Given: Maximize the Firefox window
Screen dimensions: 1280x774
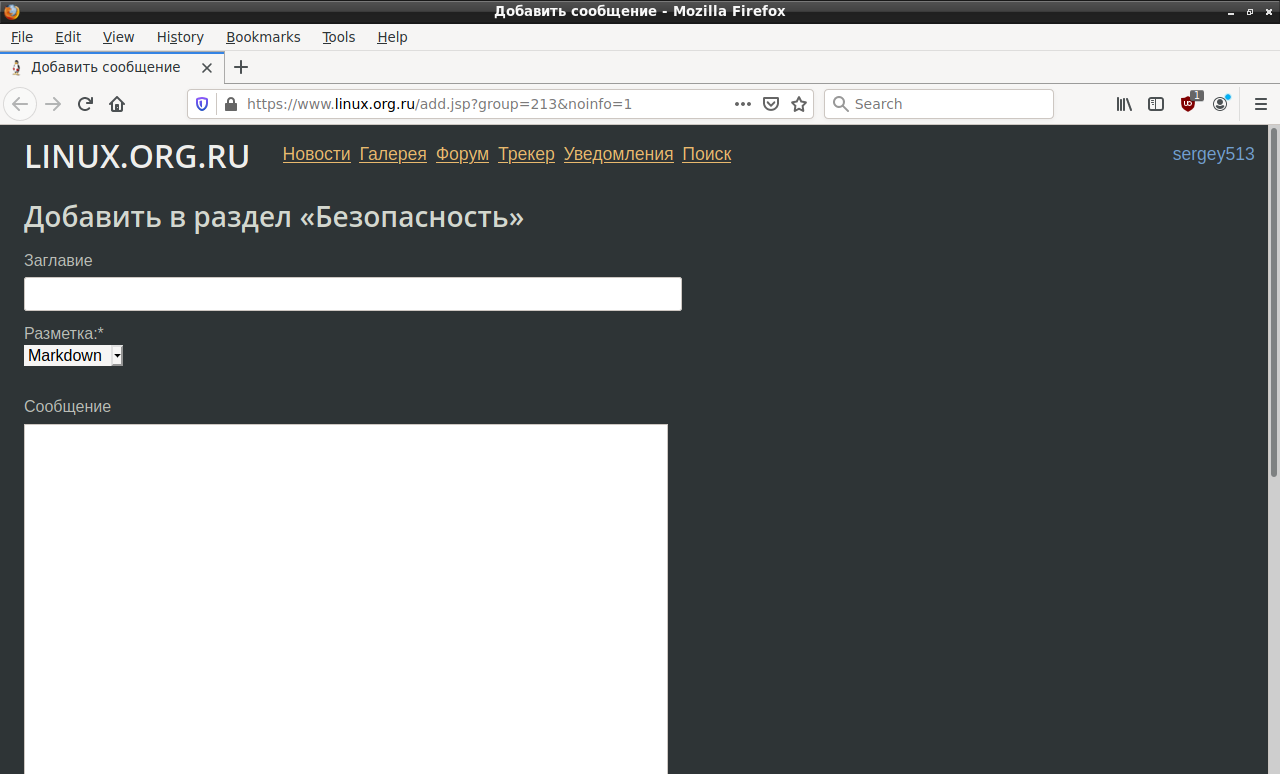Looking at the screenshot, I should (1250, 12).
